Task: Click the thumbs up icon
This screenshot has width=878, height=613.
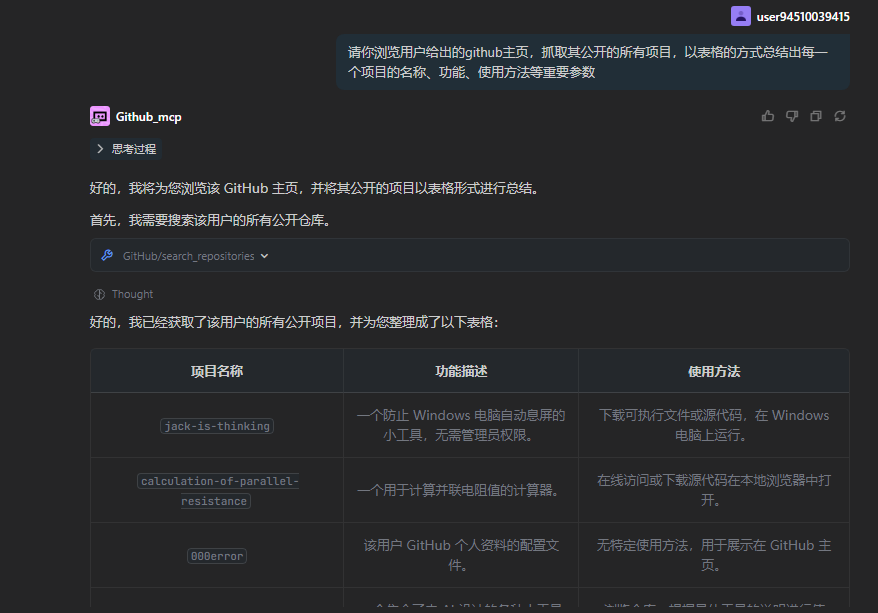Action: point(768,116)
